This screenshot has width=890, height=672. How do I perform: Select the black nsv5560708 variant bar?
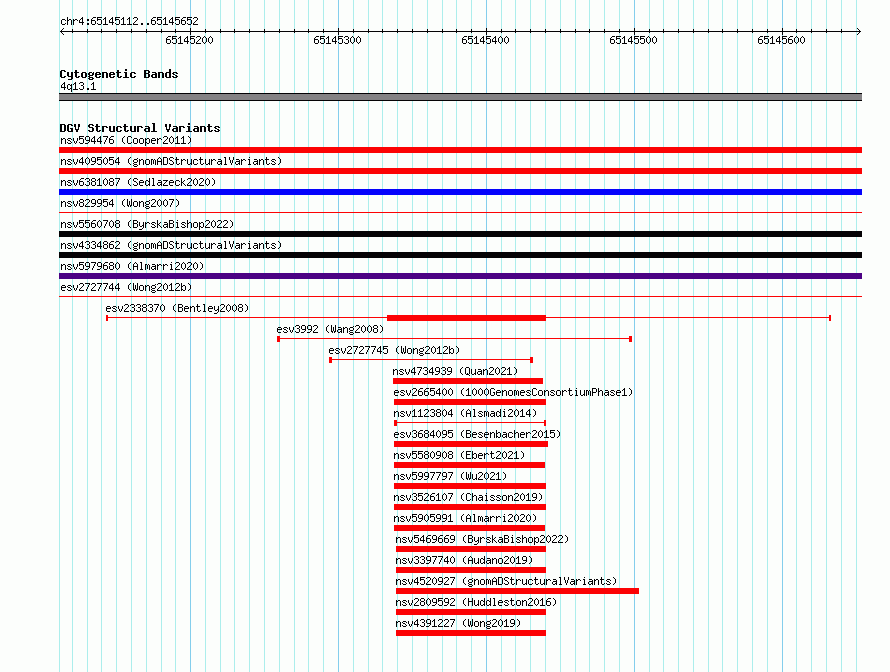point(460,234)
